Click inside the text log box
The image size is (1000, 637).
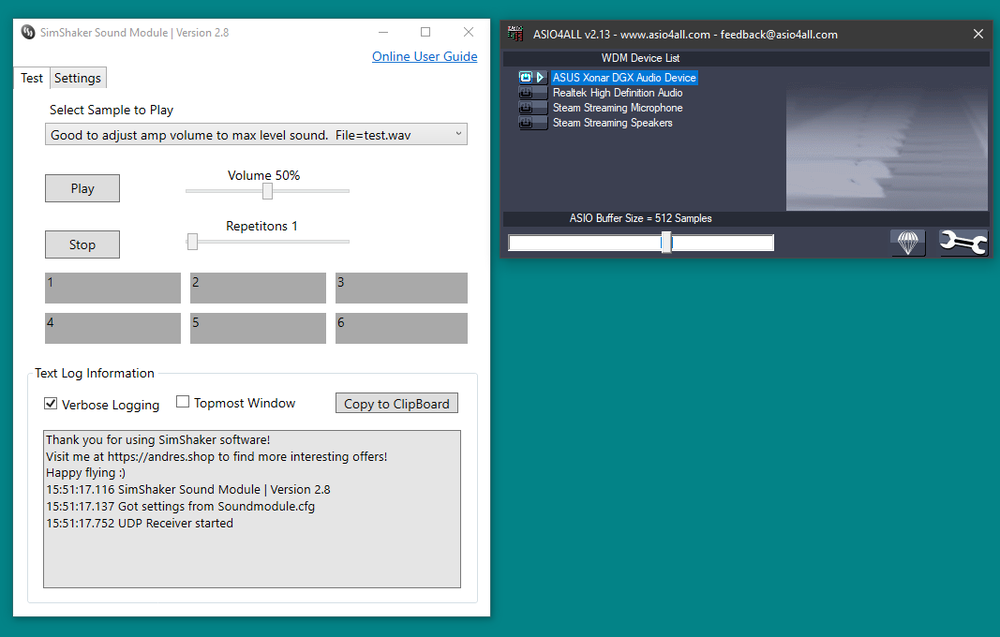[x=252, y=509]
